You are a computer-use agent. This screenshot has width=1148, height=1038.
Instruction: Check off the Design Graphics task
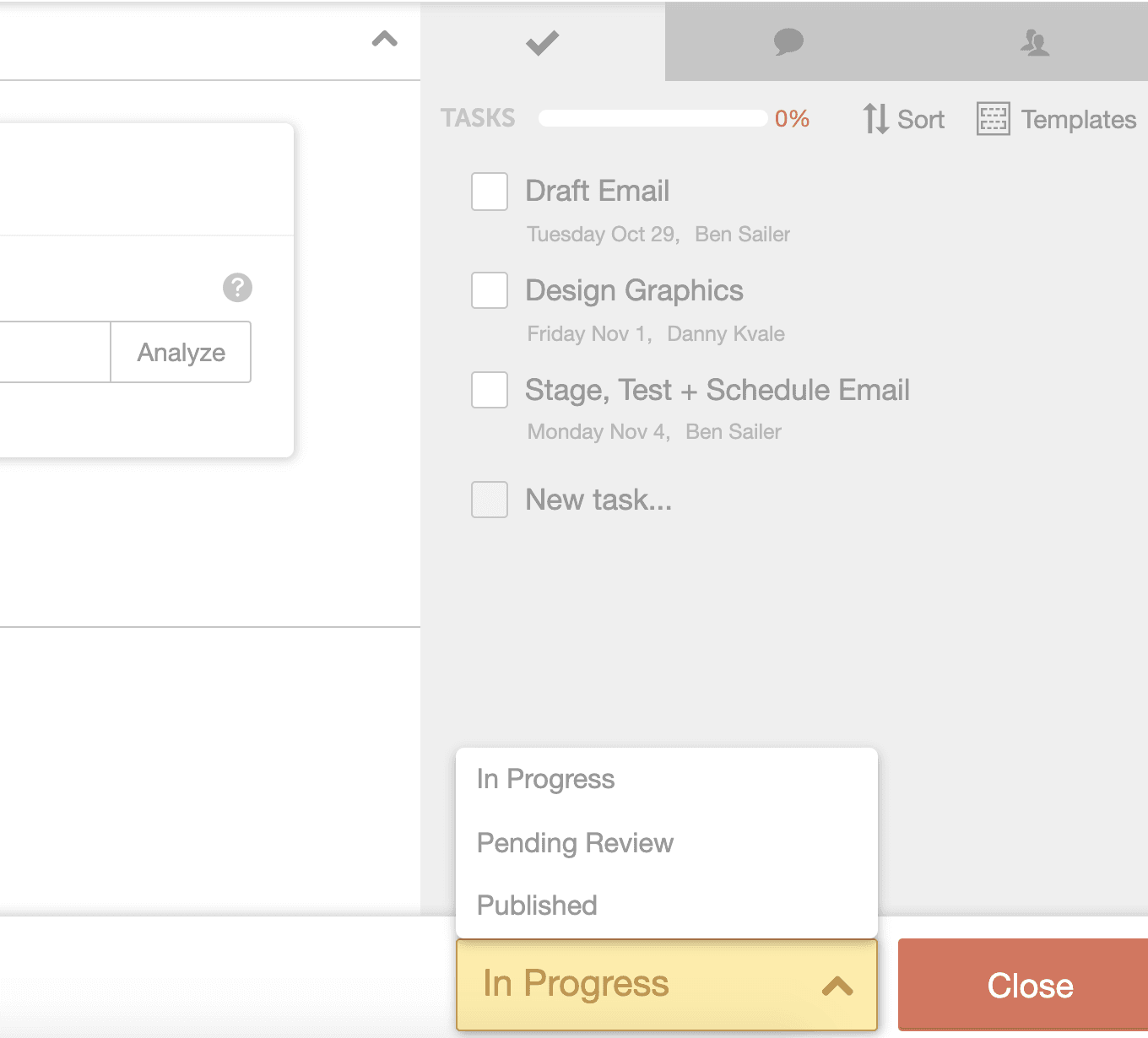tap(490, 290)
